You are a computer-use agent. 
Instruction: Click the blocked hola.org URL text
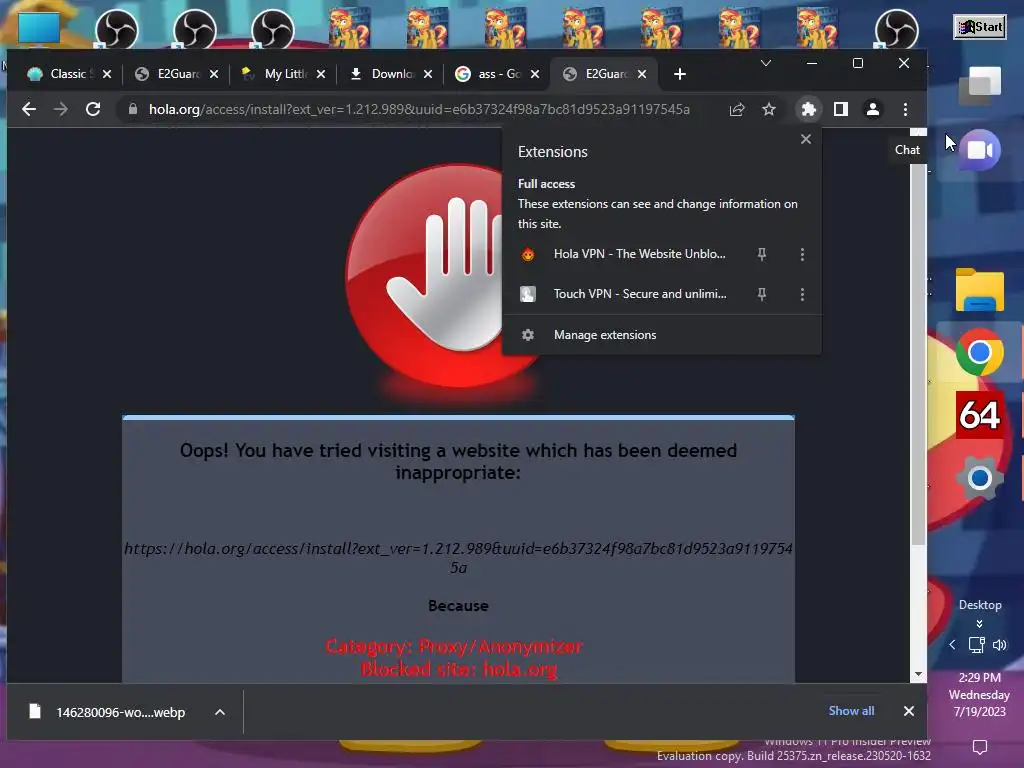click(x=458, y=558)
